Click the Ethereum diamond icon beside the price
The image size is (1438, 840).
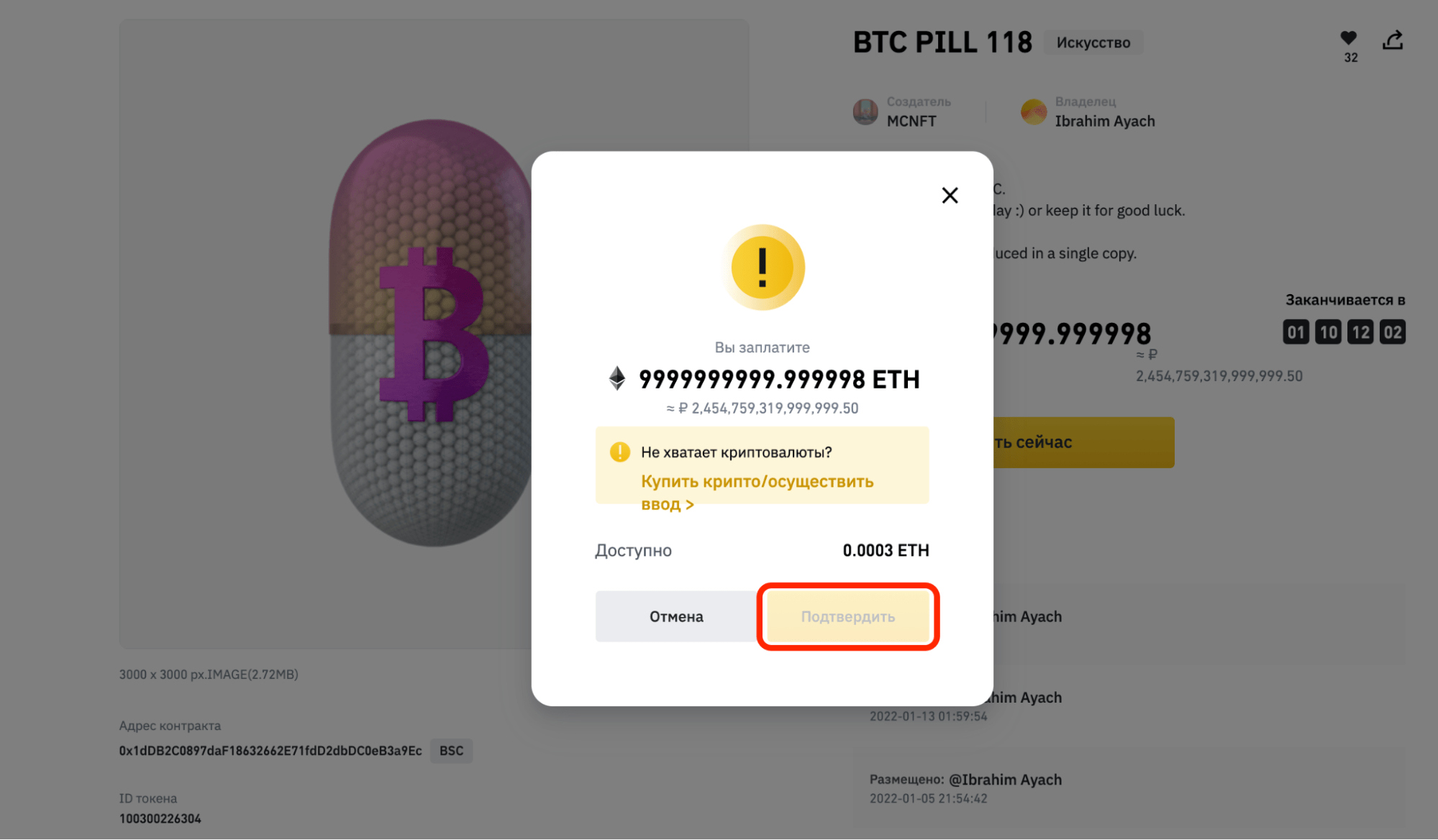pos(617,379)
